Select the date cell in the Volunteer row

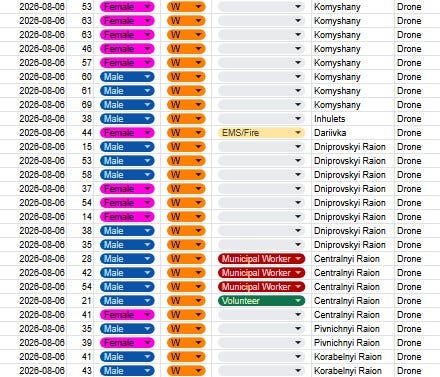33,301
